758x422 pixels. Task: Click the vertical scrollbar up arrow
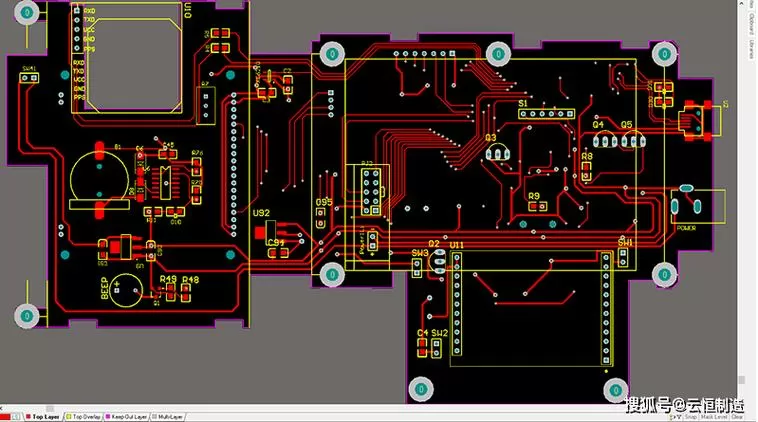pyautogui.click(x=743, y=3)
